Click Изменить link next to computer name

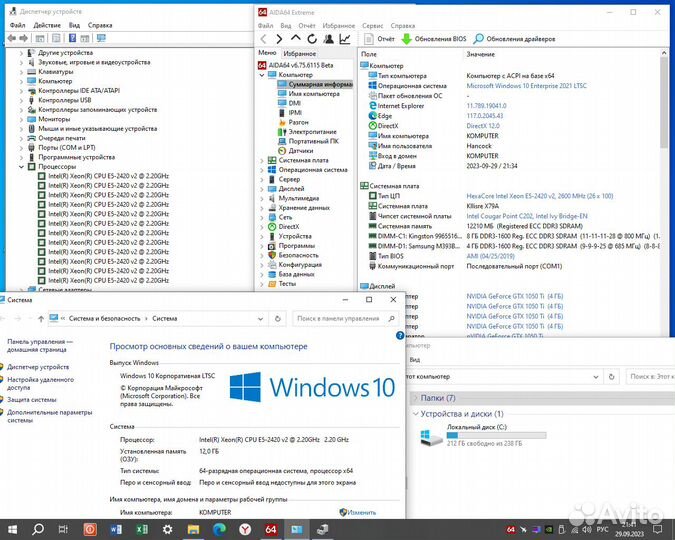(x=362, y=512)
